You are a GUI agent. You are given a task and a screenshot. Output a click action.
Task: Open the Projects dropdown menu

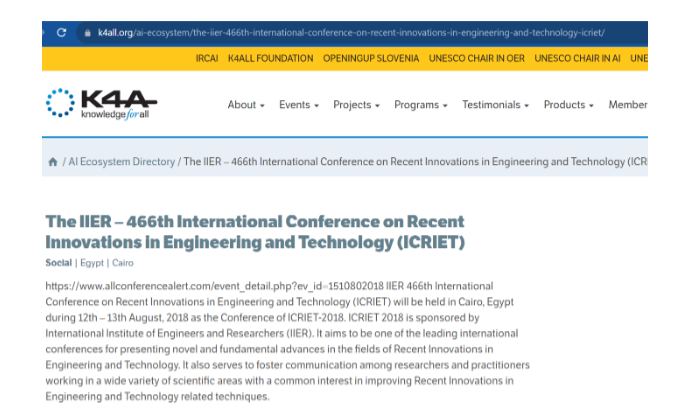(x=356, y=105)
